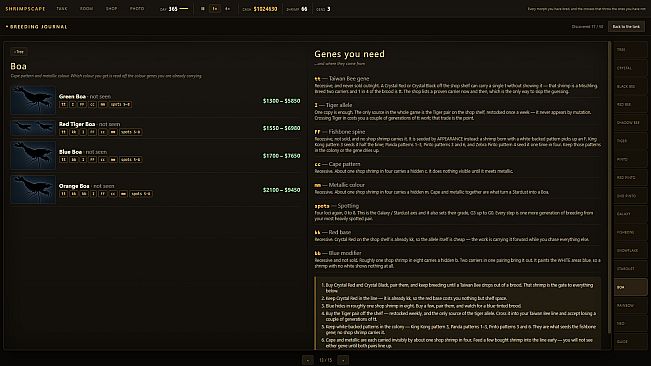The height and width of the screenshot is (366, 651).
Task: Select the Snowflake journal tab
Action: (x=630, y=251)
